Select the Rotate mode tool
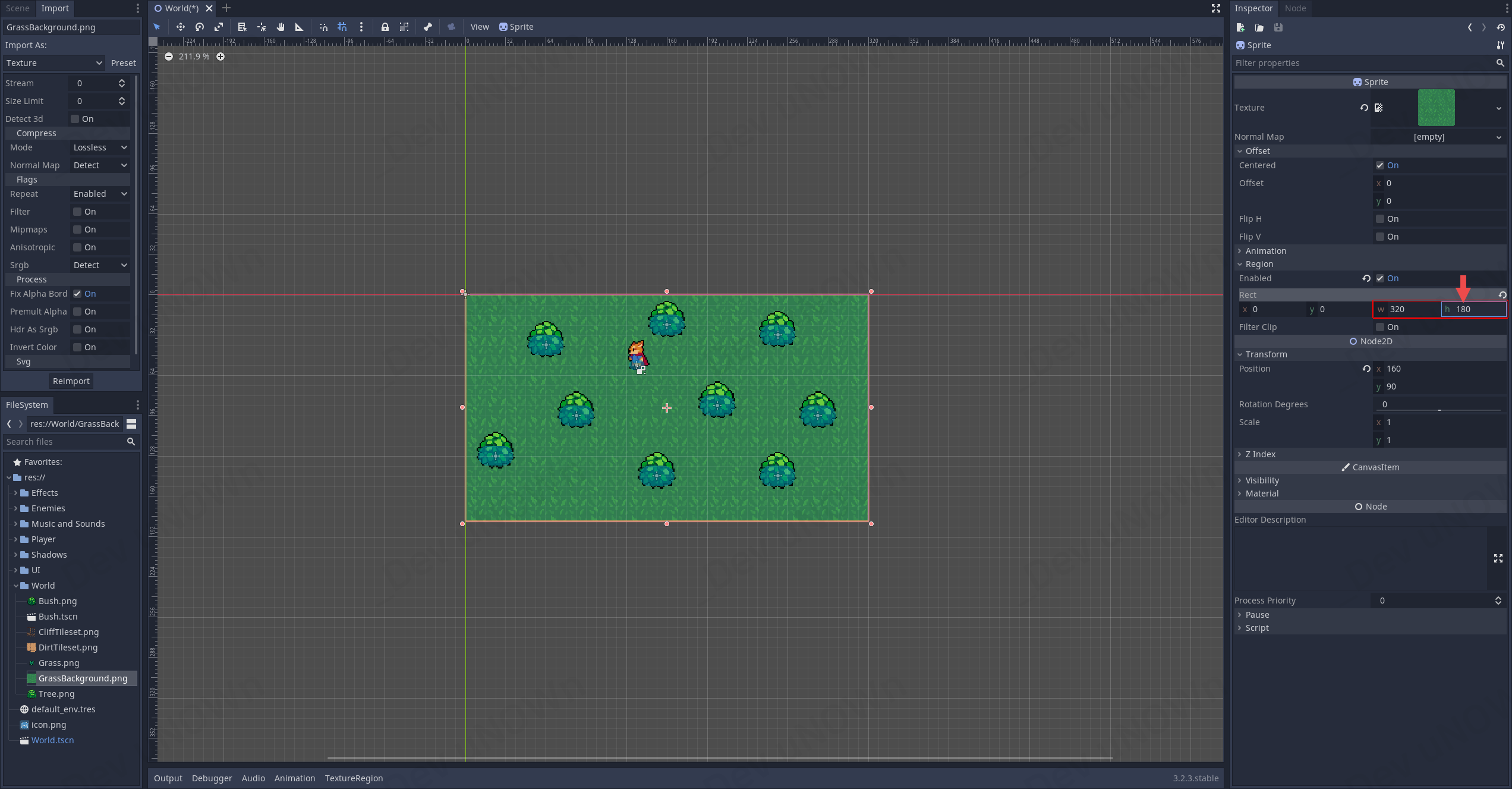The width and height of the screenshot is (1512, 789). (x=200, y=27)
